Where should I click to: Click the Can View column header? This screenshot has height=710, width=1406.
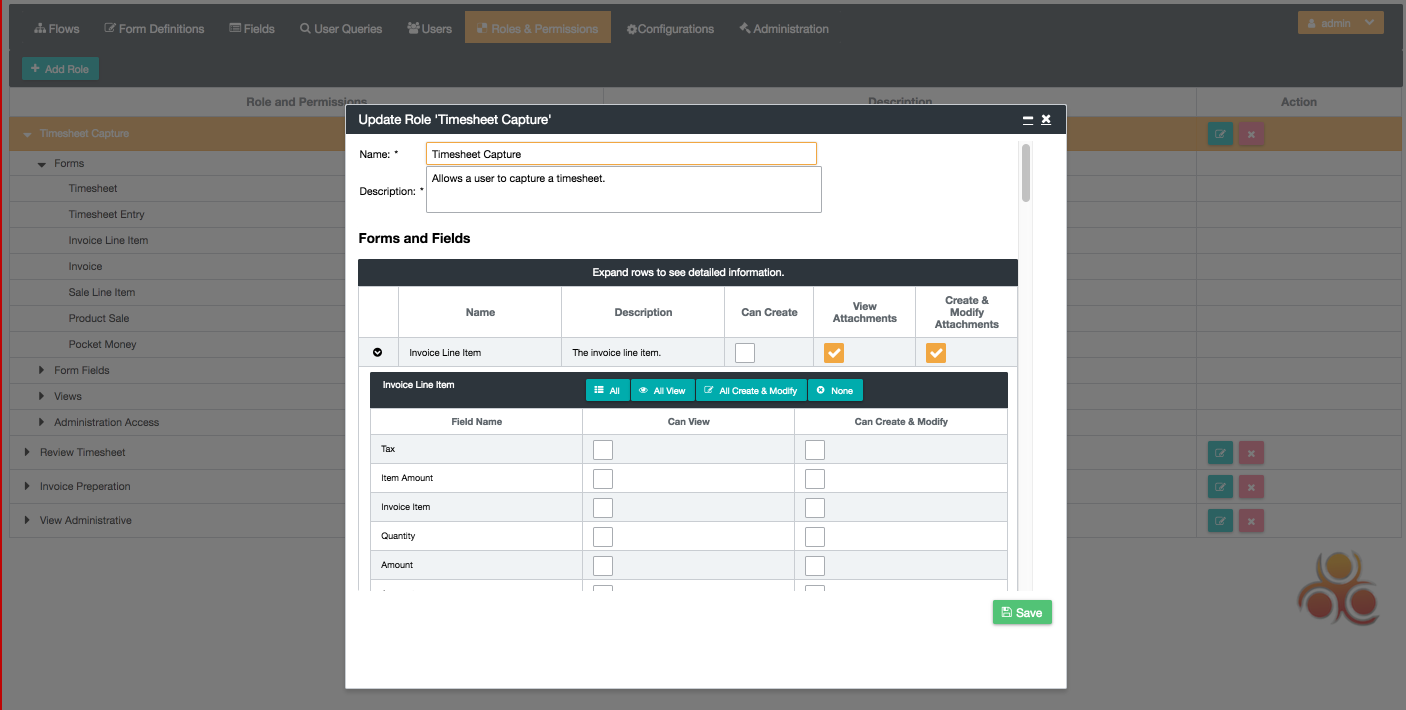click(x=689, y=422)
